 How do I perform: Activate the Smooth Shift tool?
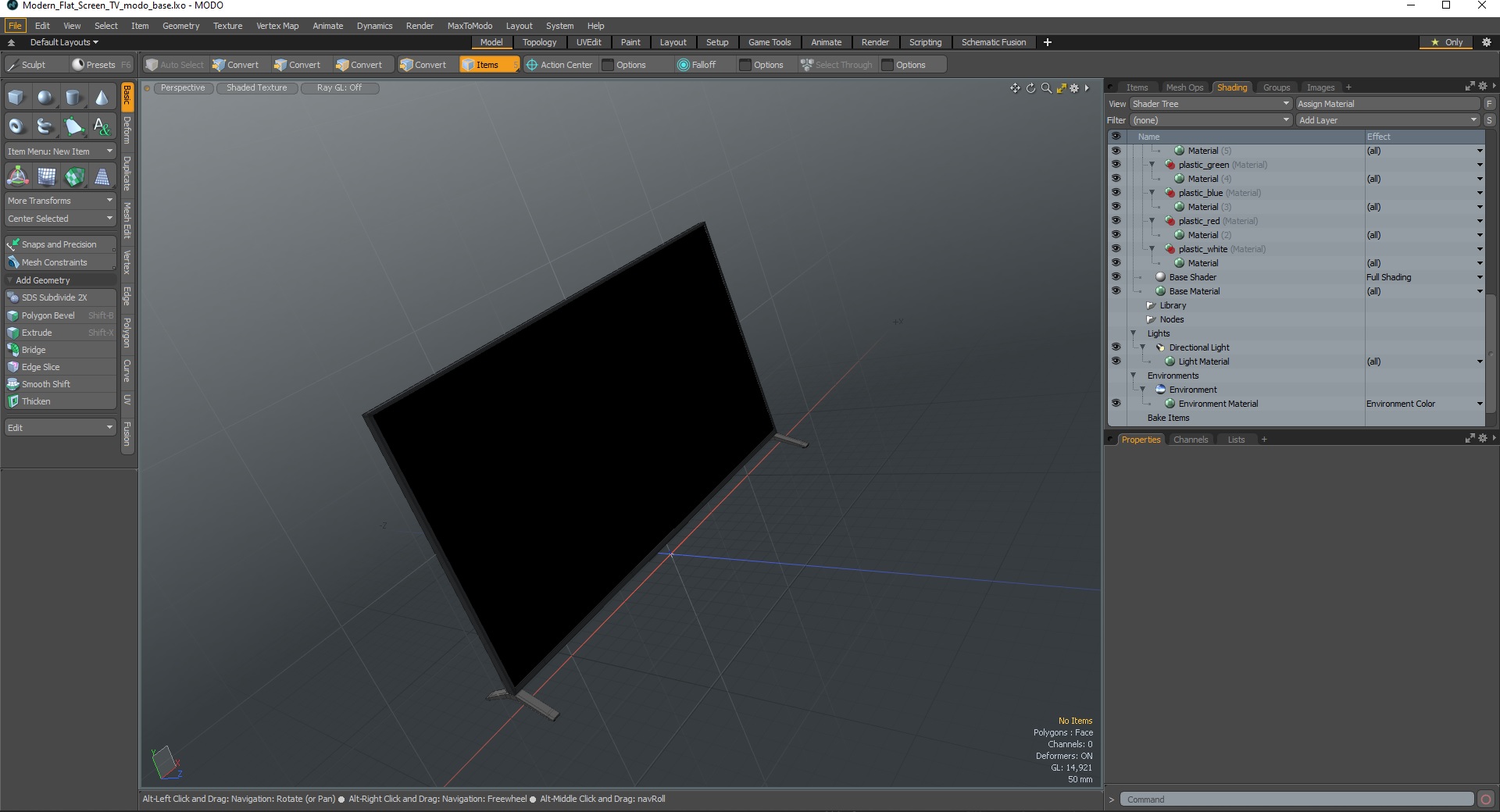coord(60,384)
